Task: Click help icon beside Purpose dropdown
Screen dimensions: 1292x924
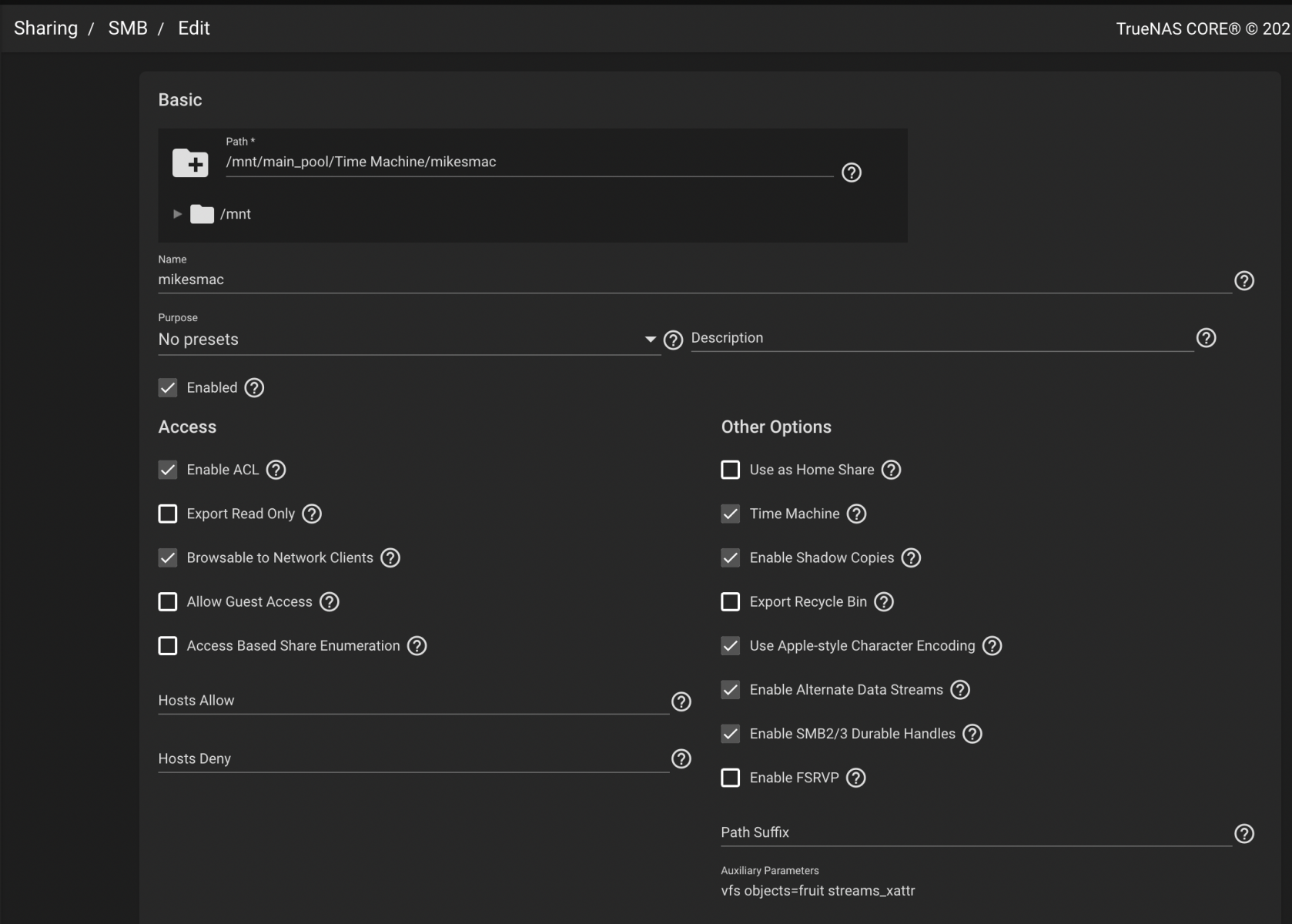Action: point(673,340)
